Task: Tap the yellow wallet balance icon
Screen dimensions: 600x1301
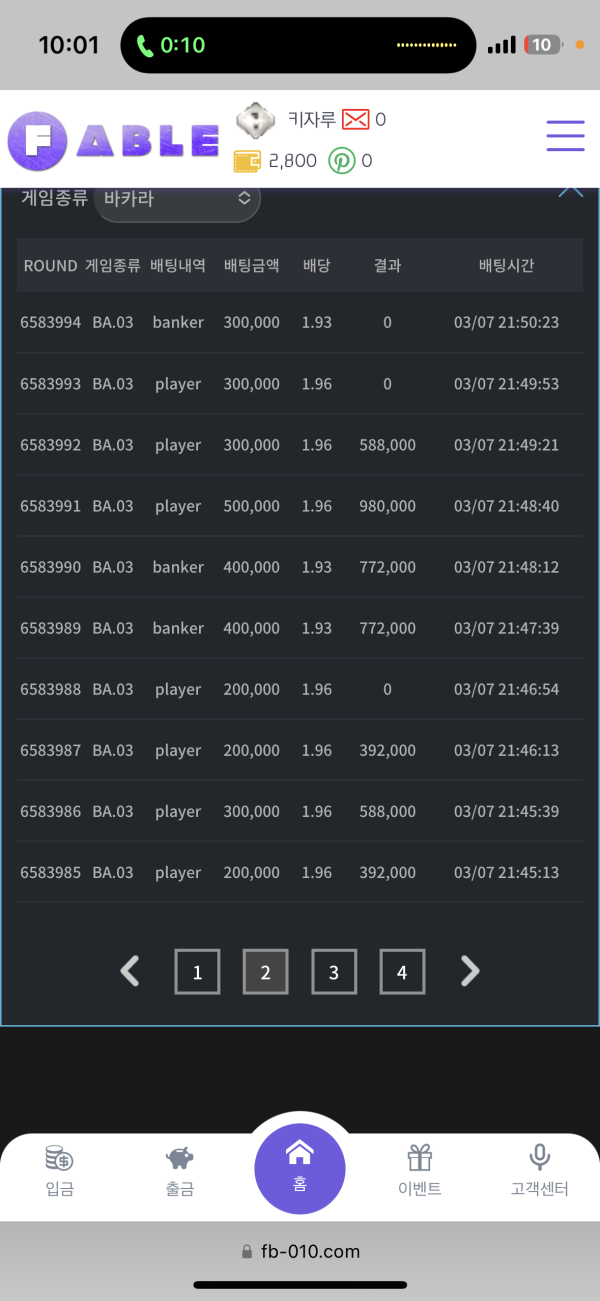Action: (x=247, y=160)
